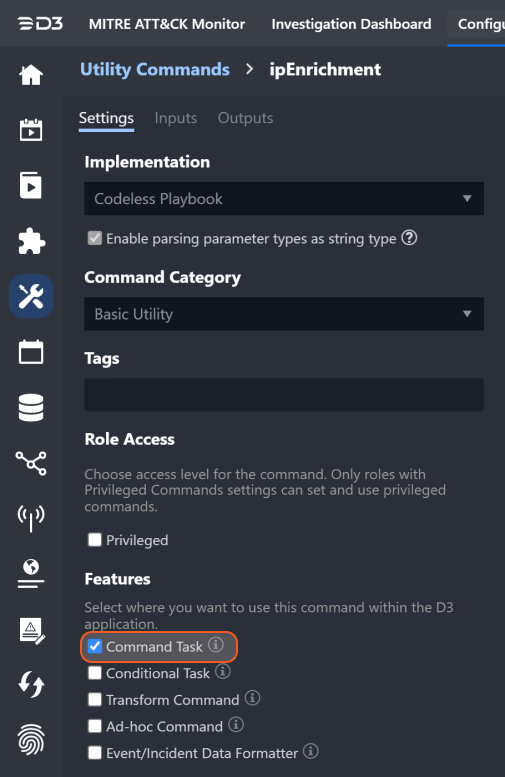Uncheck the Command Task checkbox

pyautogui.click(x=95, y=646)
